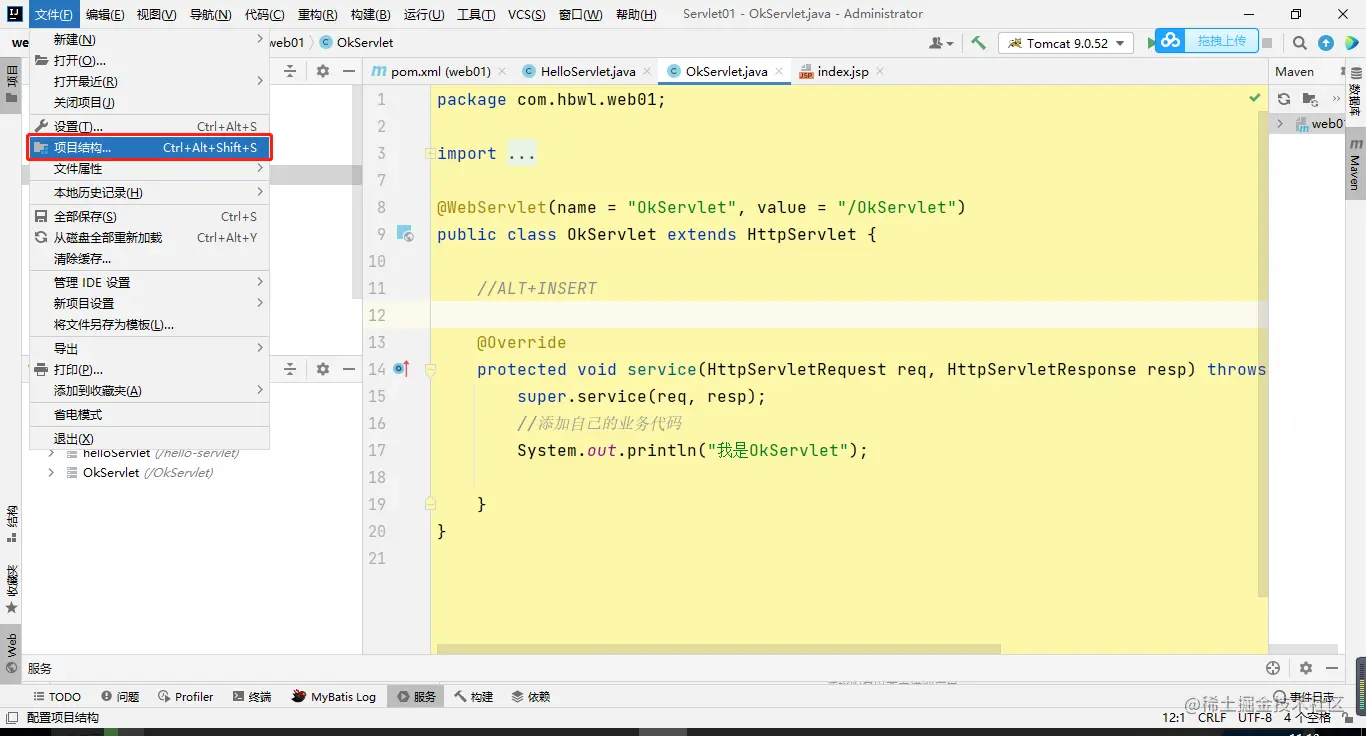Screen dimensions: 1366x736
Task: Open the 编辑(E) menu
Action: (x=105, y=14)
